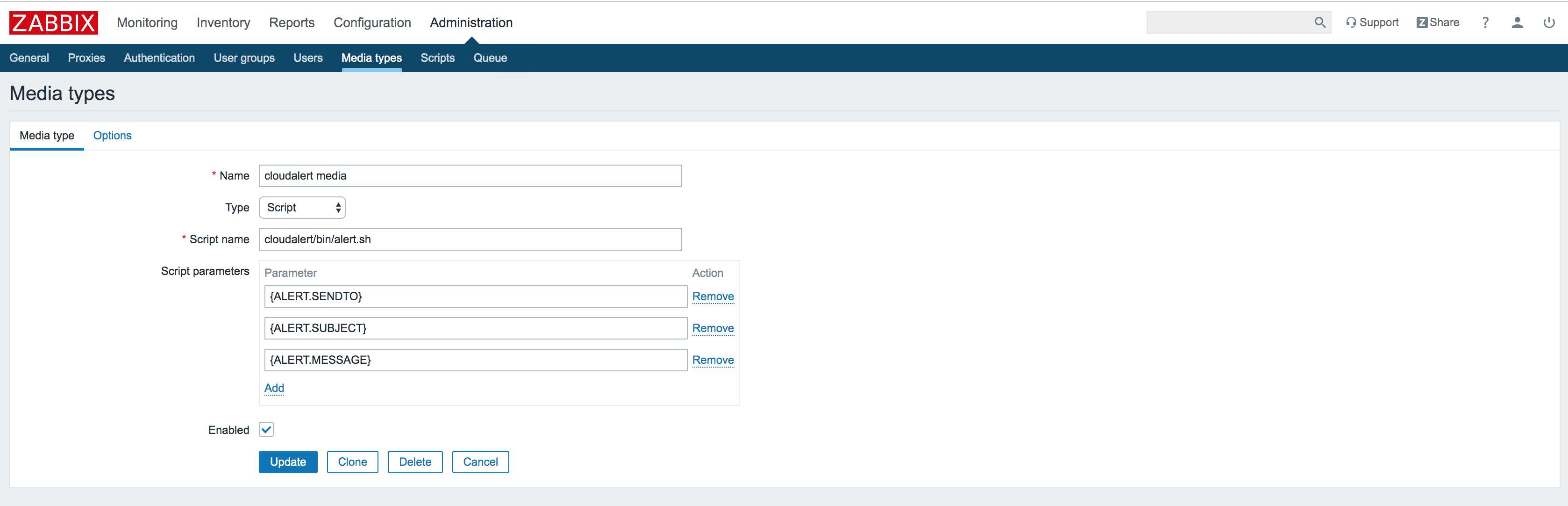Open the Configuration menu
The image size is (1568, 506).
[x=372, y=22]
